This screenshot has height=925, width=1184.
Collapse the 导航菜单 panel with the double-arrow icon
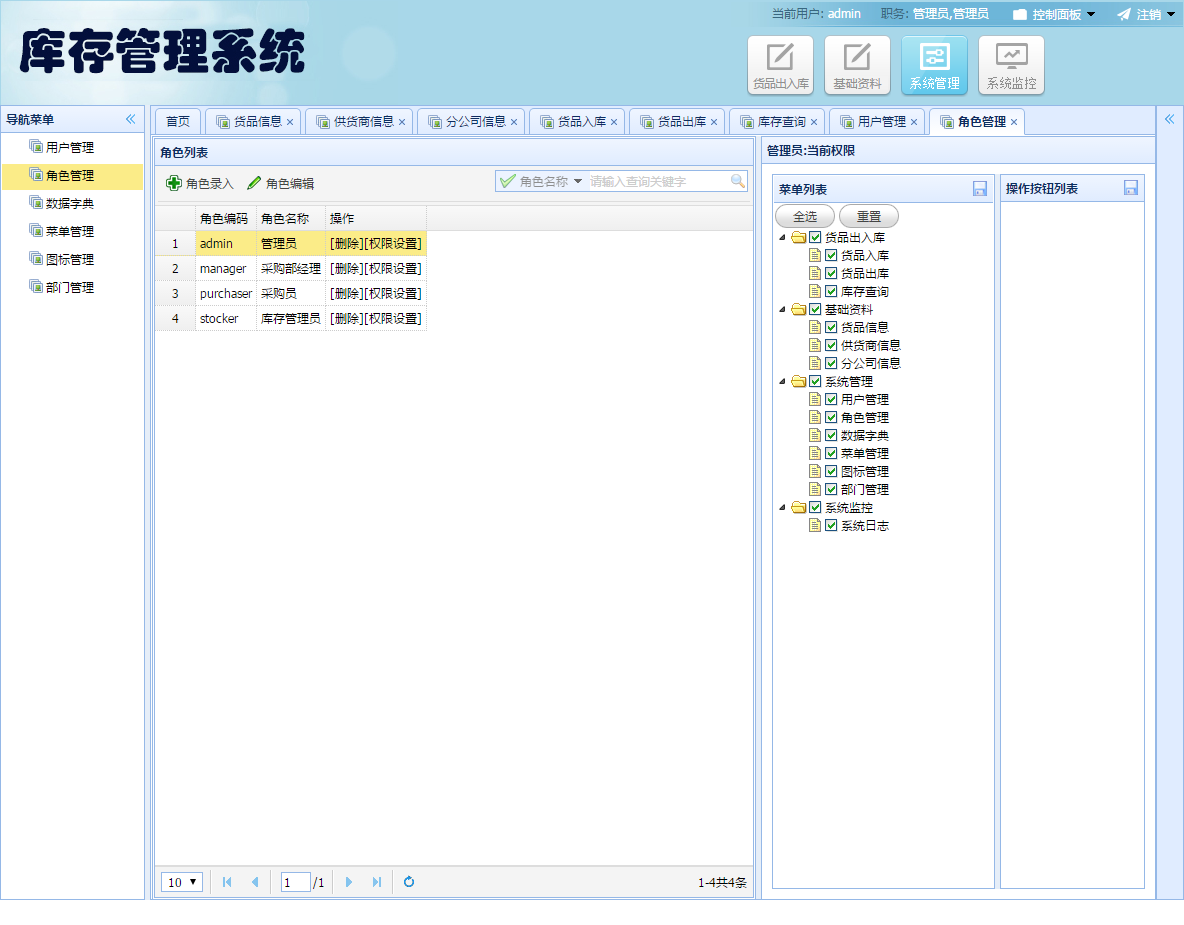coord(131,119)
